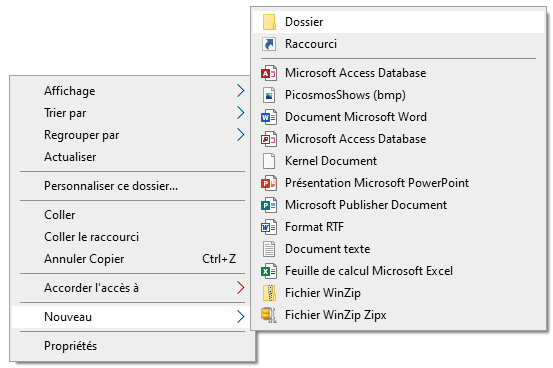Open the Affichage menu entry
The image size is (553, 368).
[x=130, y=91]
